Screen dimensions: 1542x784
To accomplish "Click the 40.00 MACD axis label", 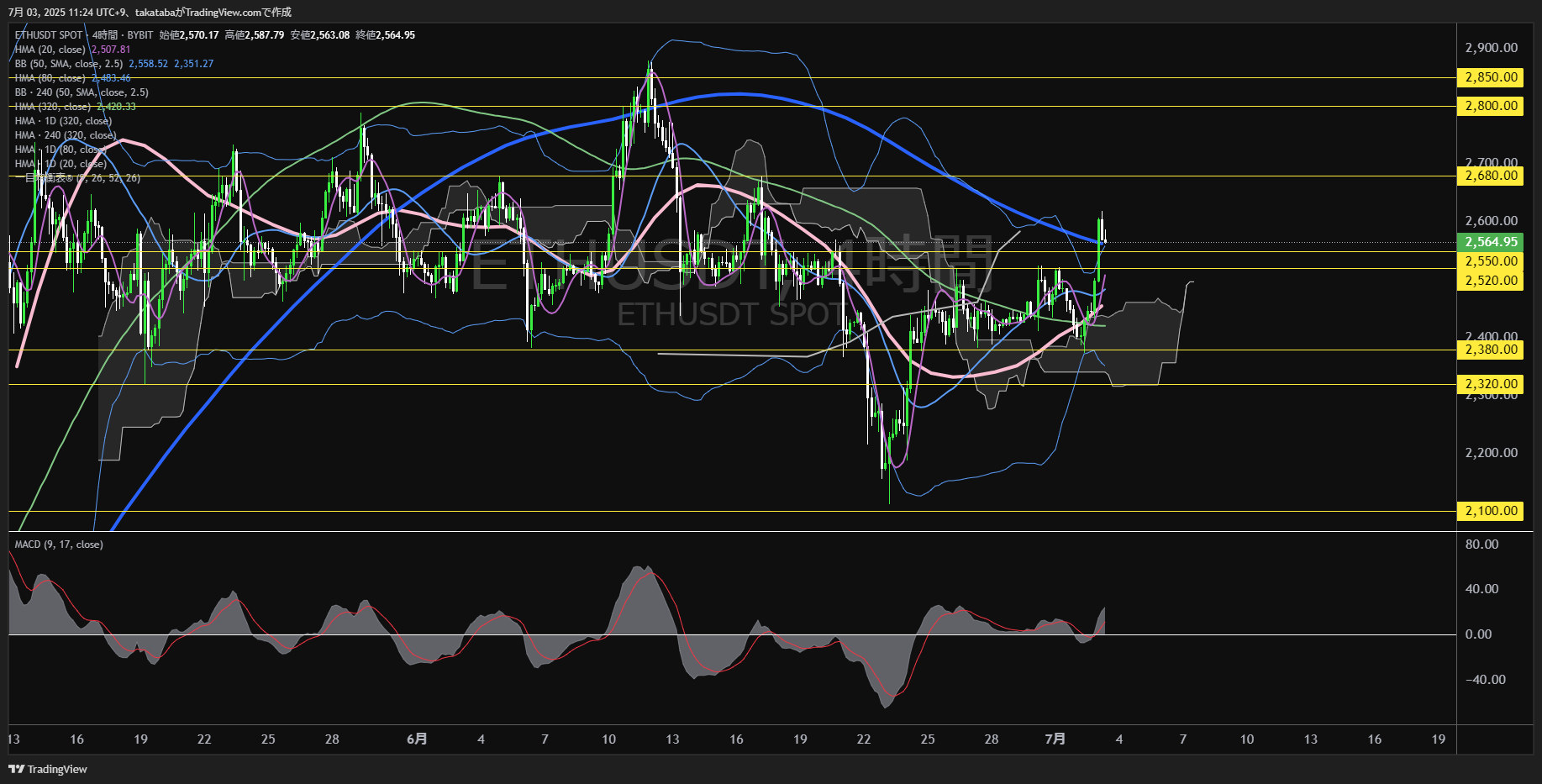I will pyautogui.click(x=1481, y=589).
